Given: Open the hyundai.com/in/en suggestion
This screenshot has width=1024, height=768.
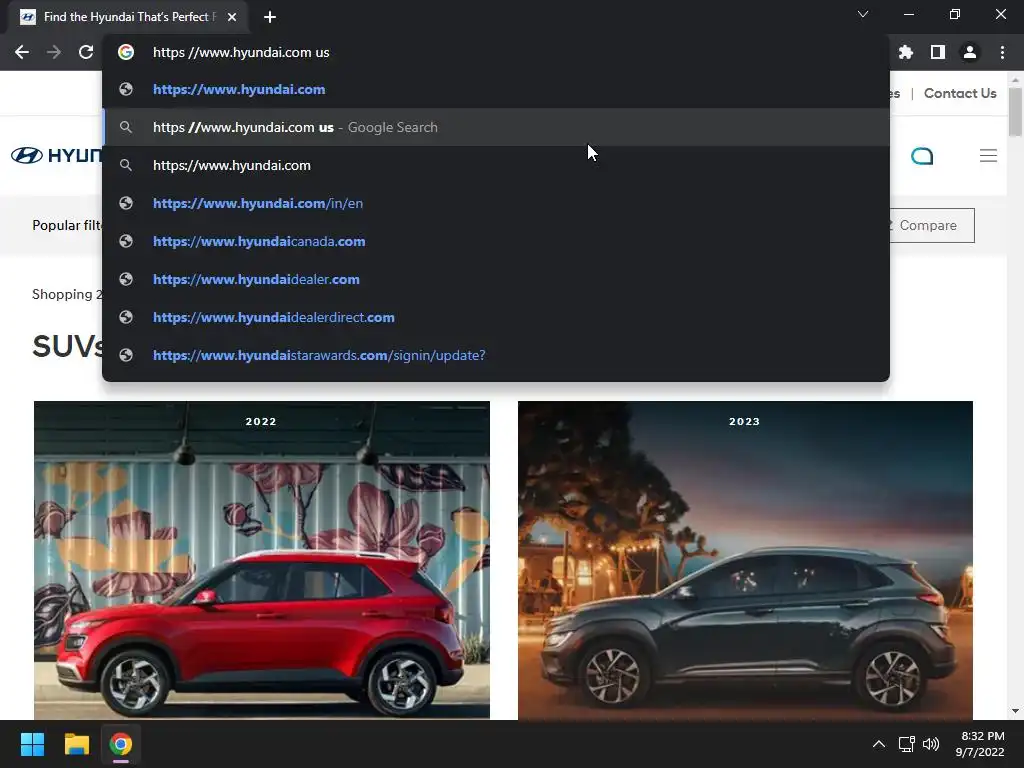Looking at the screenshot, I should pyautogui.click(x=496, y=203).
